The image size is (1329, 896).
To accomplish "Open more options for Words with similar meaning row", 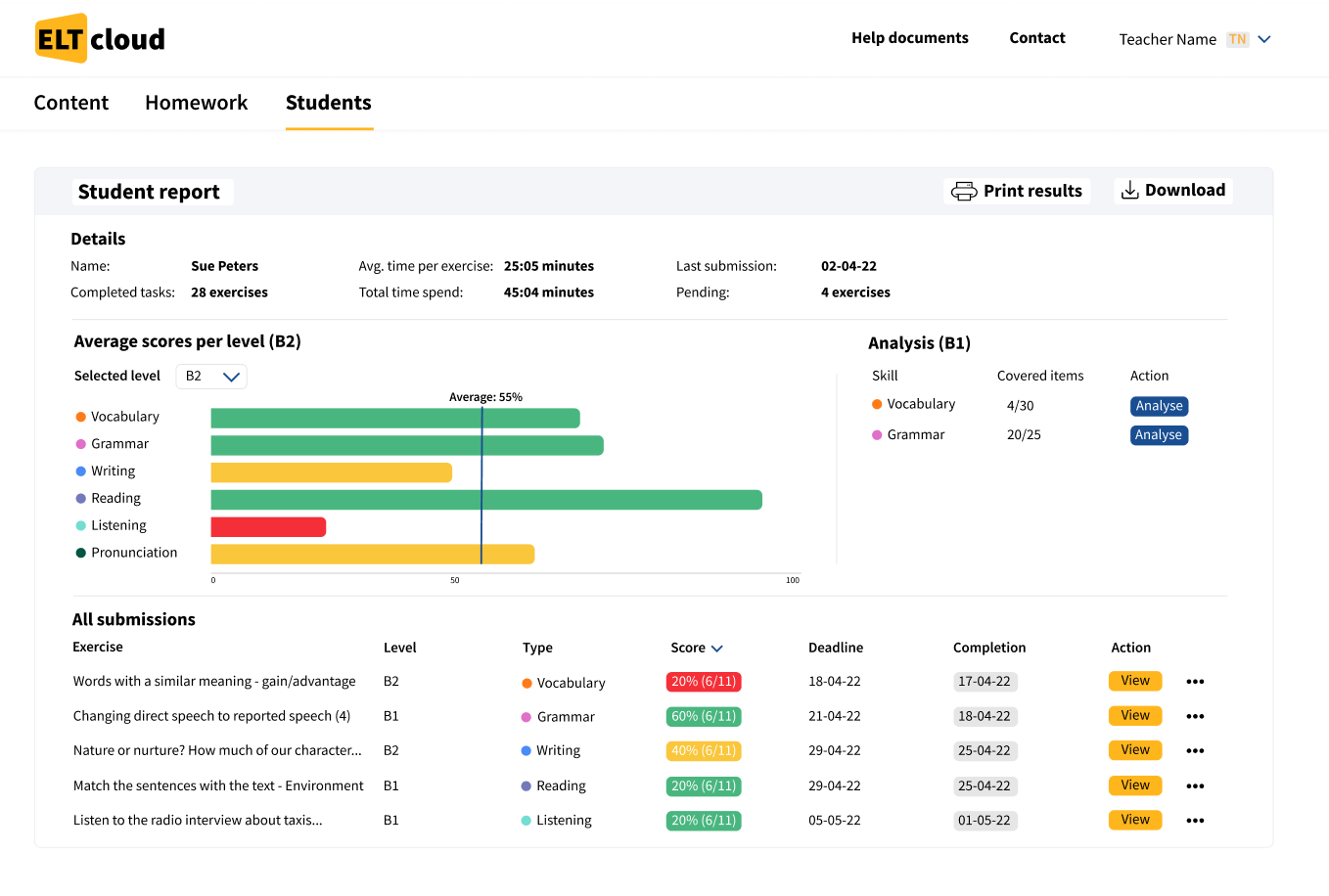I will 1195,682.
